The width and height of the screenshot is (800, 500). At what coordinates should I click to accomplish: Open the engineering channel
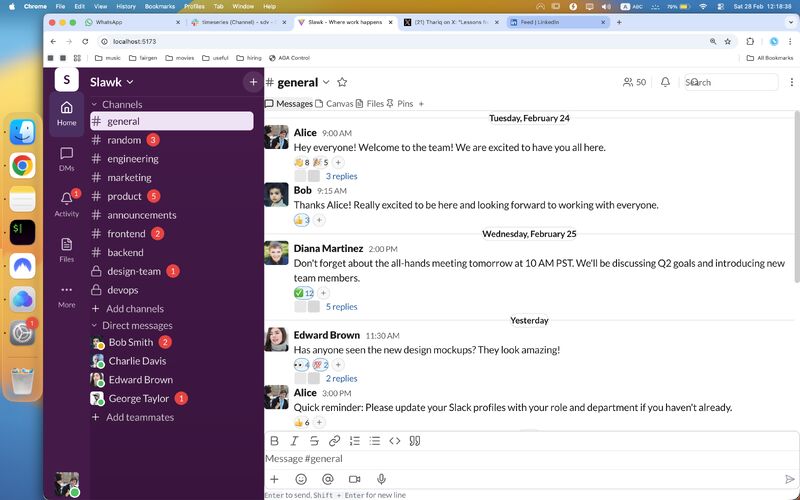(172, 159)
